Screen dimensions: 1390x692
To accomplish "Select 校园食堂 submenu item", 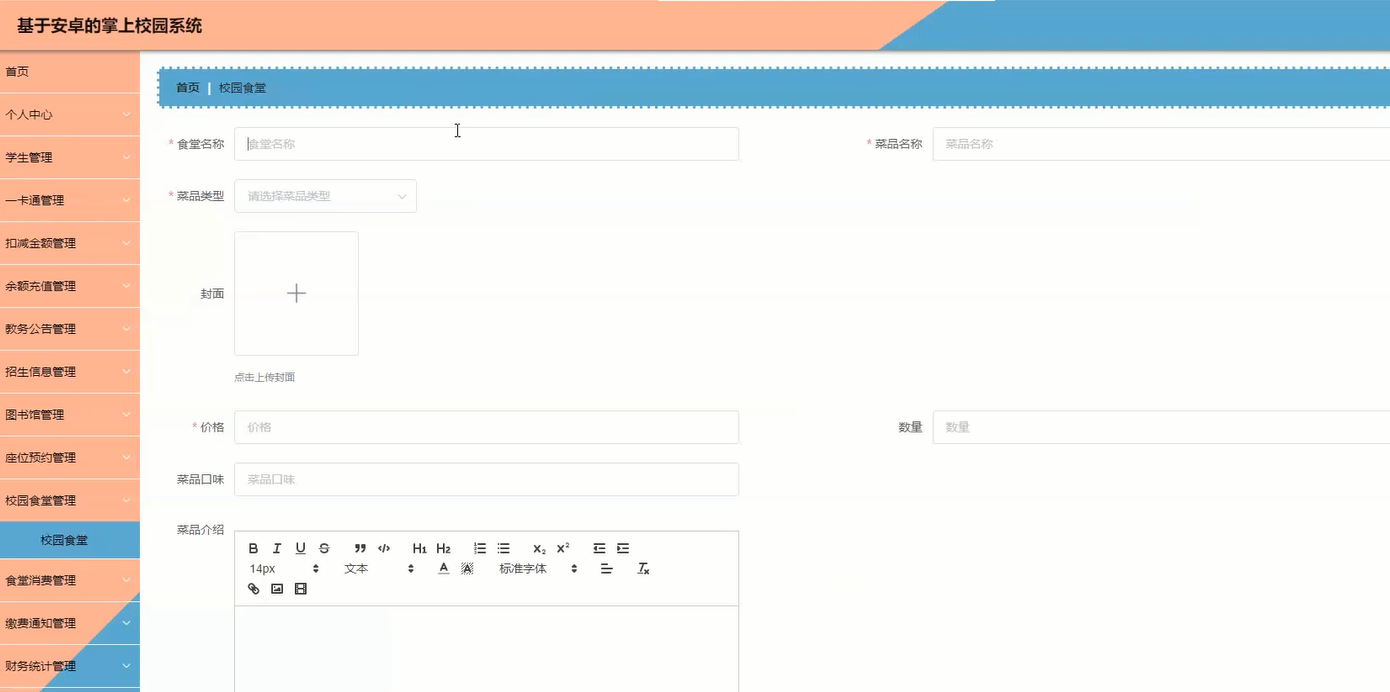I will pos(70,540).
